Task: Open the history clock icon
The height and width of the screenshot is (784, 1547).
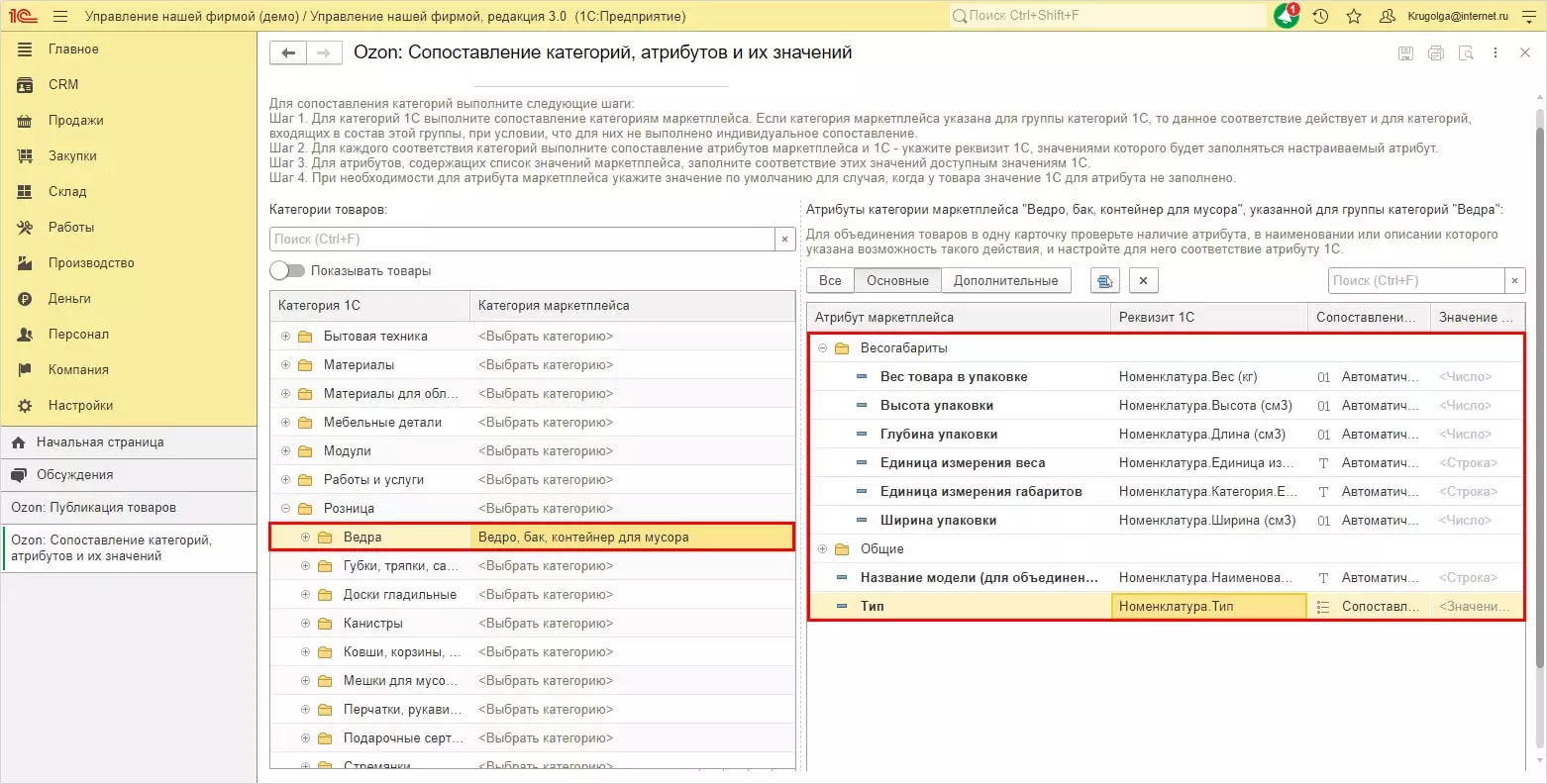Action: point(1320,16)
